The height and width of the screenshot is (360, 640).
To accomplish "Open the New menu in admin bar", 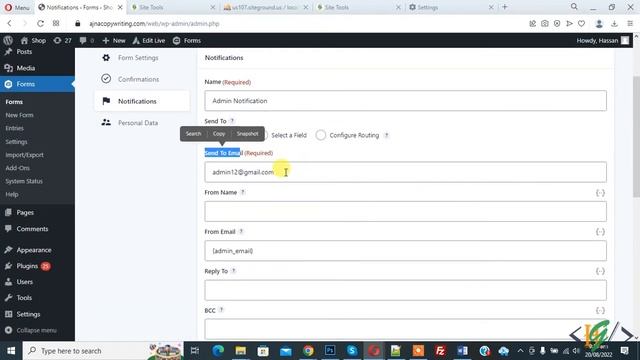I will [x=114, y=40].
